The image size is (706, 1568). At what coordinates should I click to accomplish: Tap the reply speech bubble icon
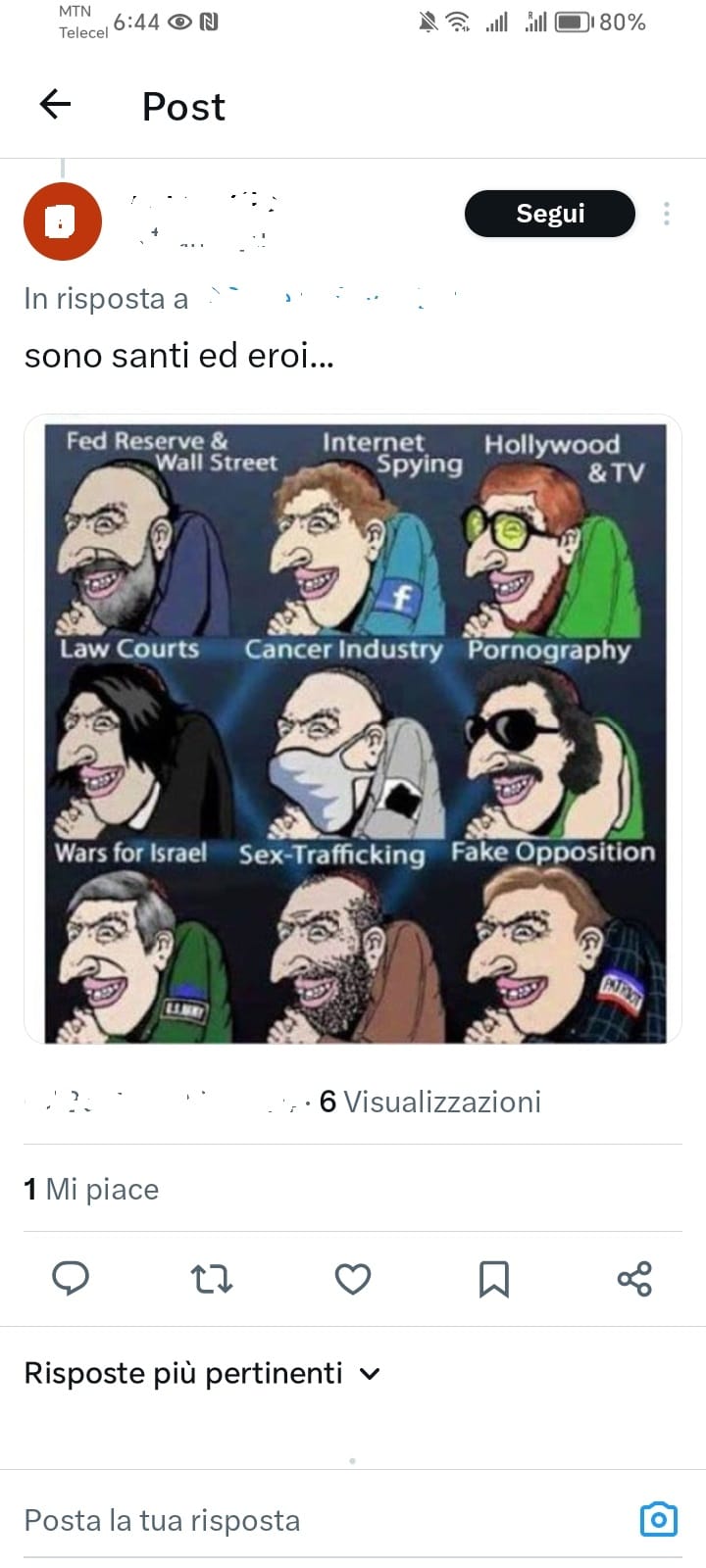(71, 1279)
